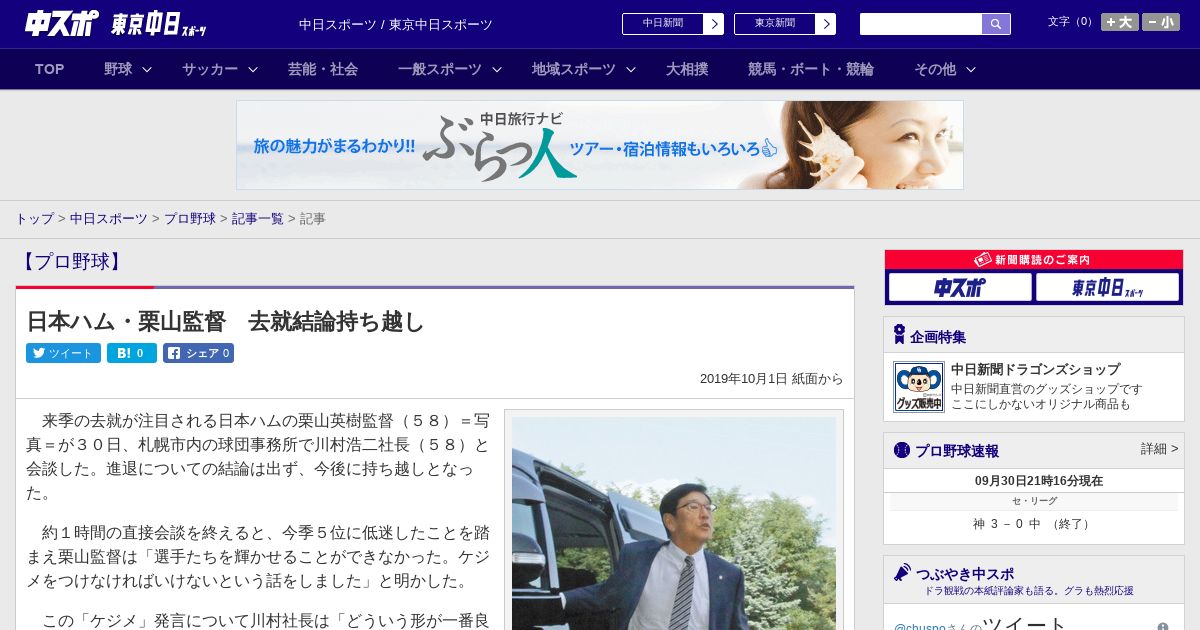Go to トップ breadcrumb link
Screen dimensions: 1200x630
34,218
